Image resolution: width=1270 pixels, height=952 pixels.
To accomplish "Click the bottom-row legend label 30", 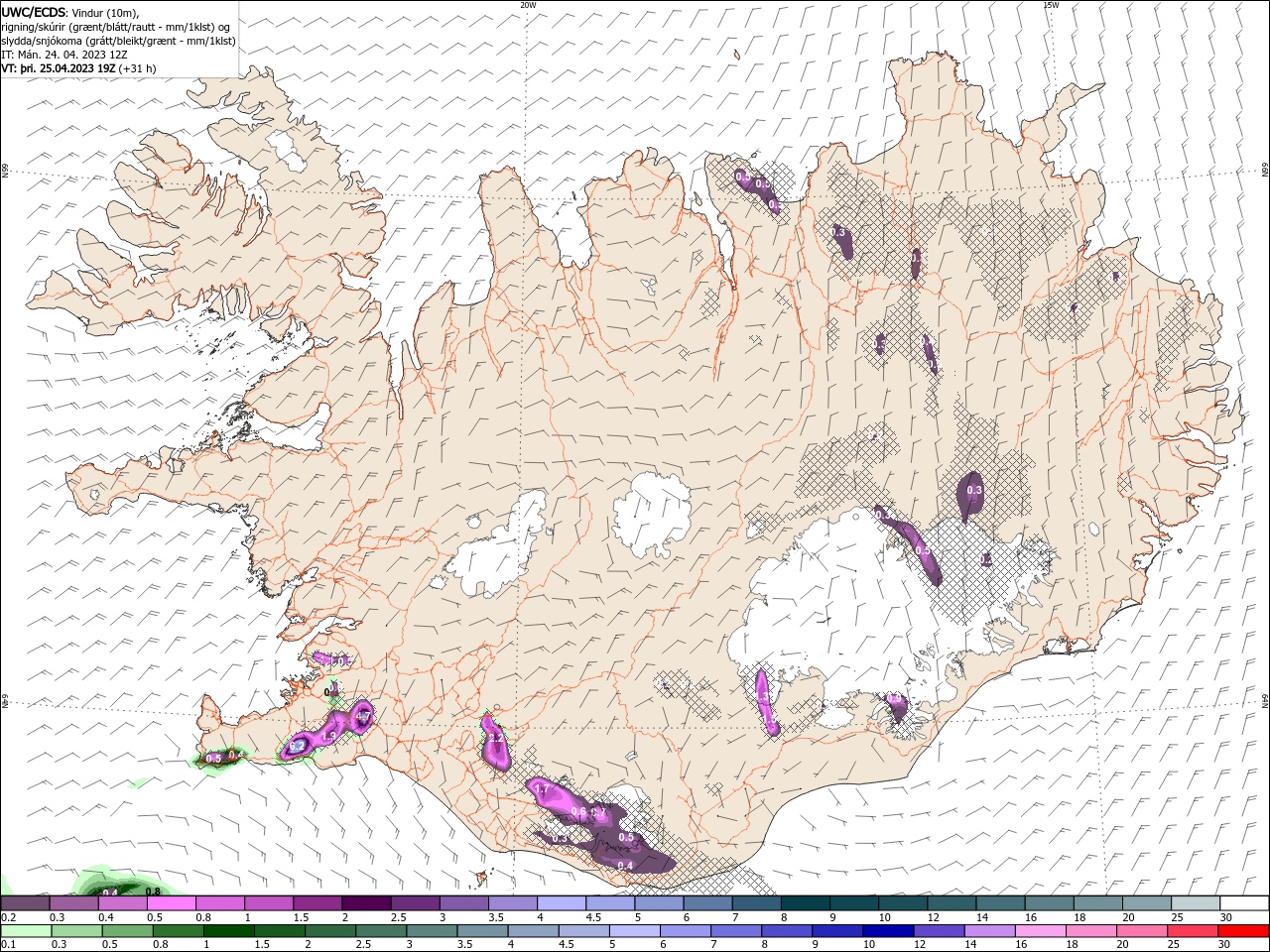I will tap(1226, 945).
